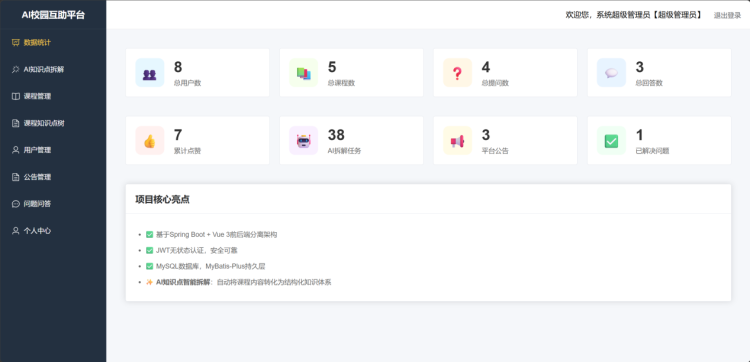This screenshot has width=750, height=362.
Task: Click the 问题问答 chat bubble icon
Action: point(15,204)
